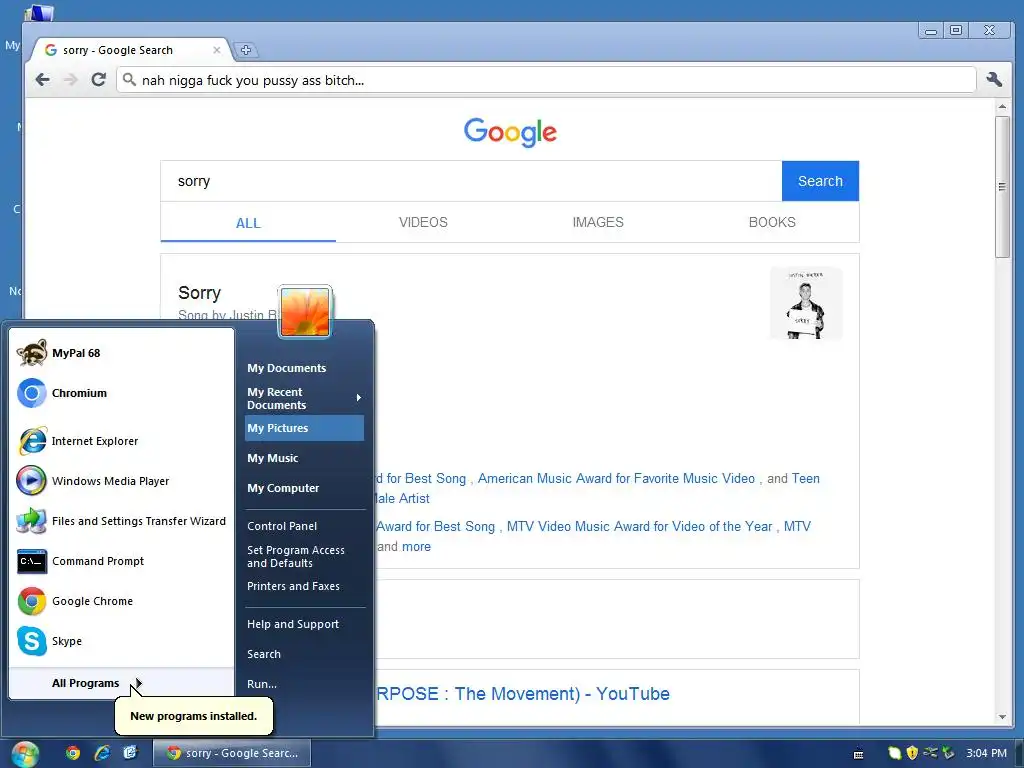
Task: Open 'American Music Award for Favorite Music Video' link
Action: click(616, 478)
